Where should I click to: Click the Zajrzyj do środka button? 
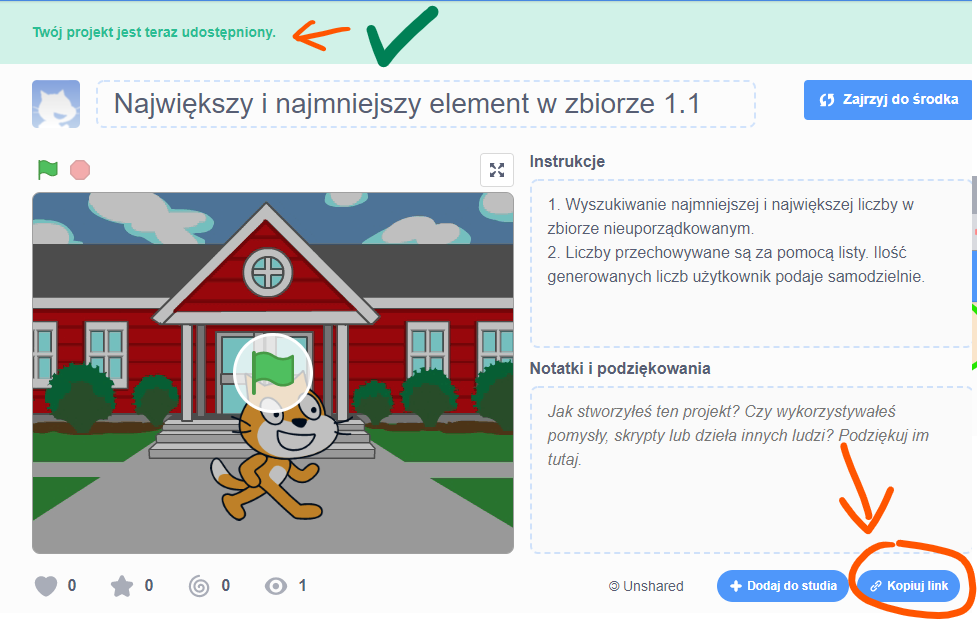point(888,100)
